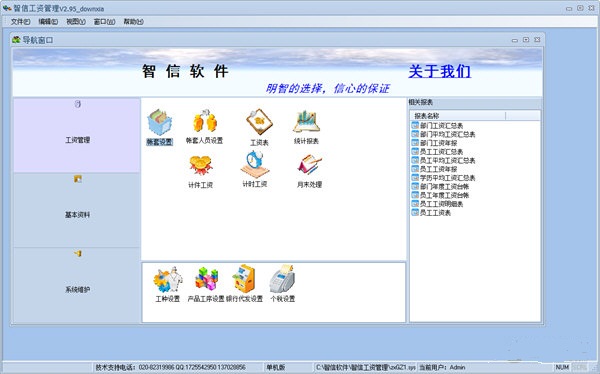Click the NUM status bar indicator
The width and height of the screenshot is (600, 374).
pyautogui.click(x=562, y=367)
